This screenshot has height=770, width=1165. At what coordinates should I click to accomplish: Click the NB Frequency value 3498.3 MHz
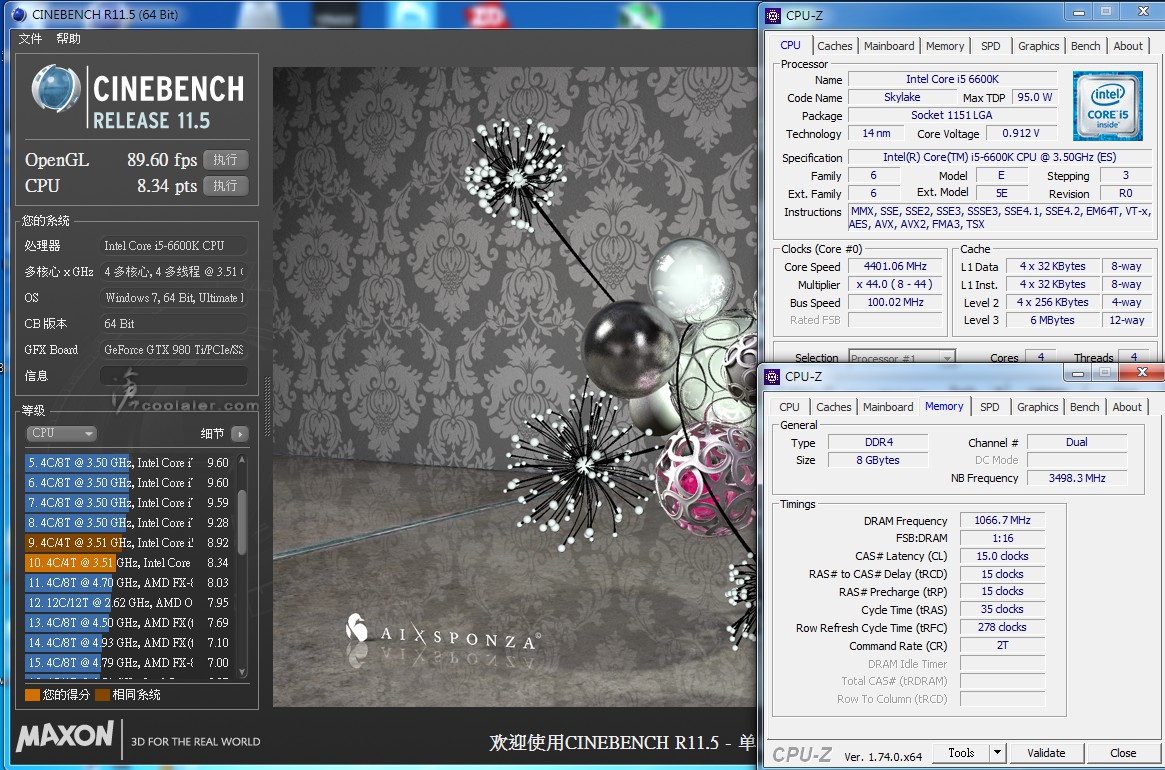point(1077,478)
